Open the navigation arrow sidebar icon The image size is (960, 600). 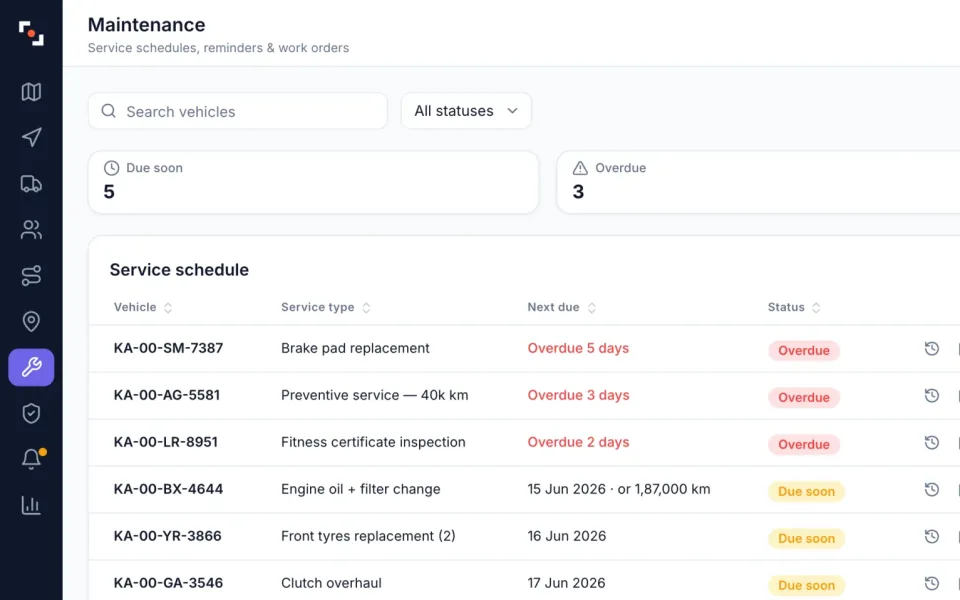click(x=31, y=137)
